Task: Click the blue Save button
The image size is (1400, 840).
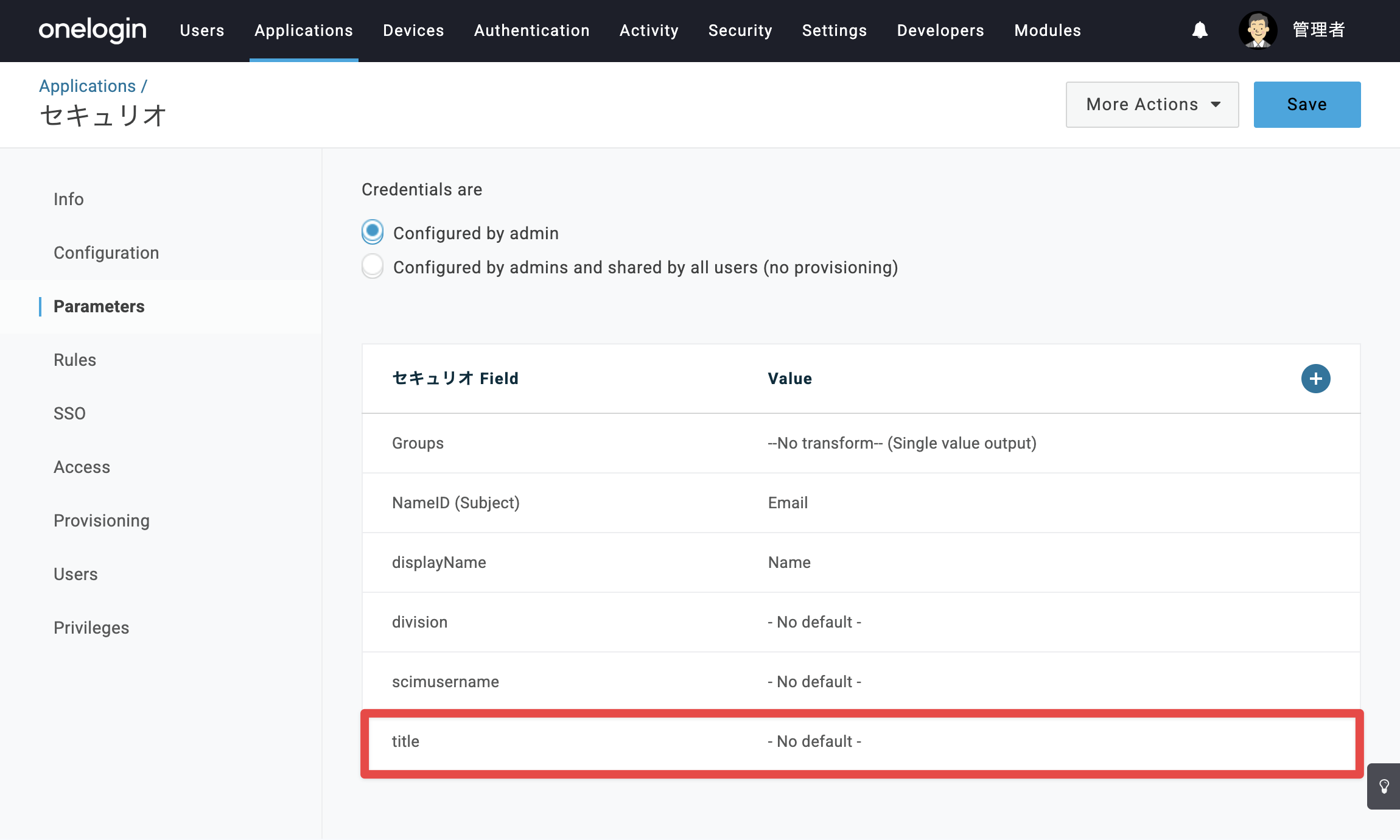Action: [1307, 105]
